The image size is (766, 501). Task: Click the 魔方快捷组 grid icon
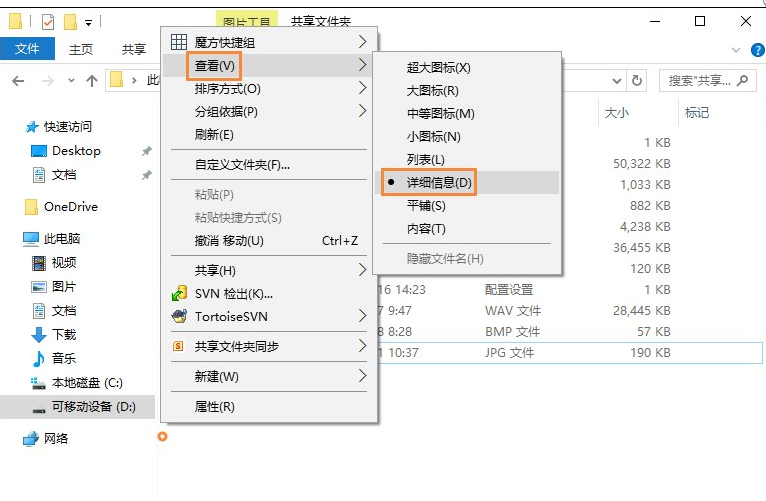(x=179, y=42)
